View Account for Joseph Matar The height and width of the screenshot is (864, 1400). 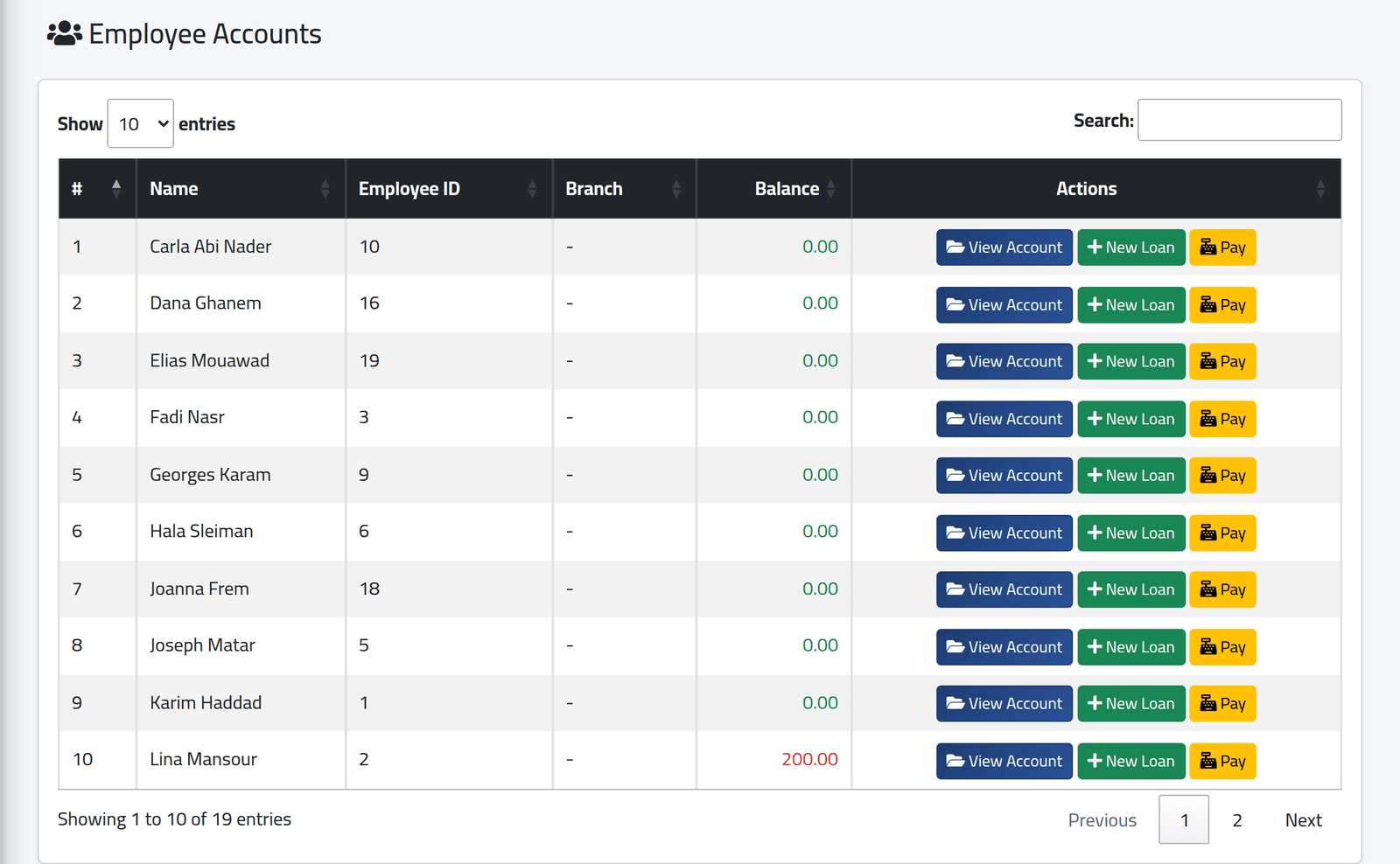coord(1004,647)
